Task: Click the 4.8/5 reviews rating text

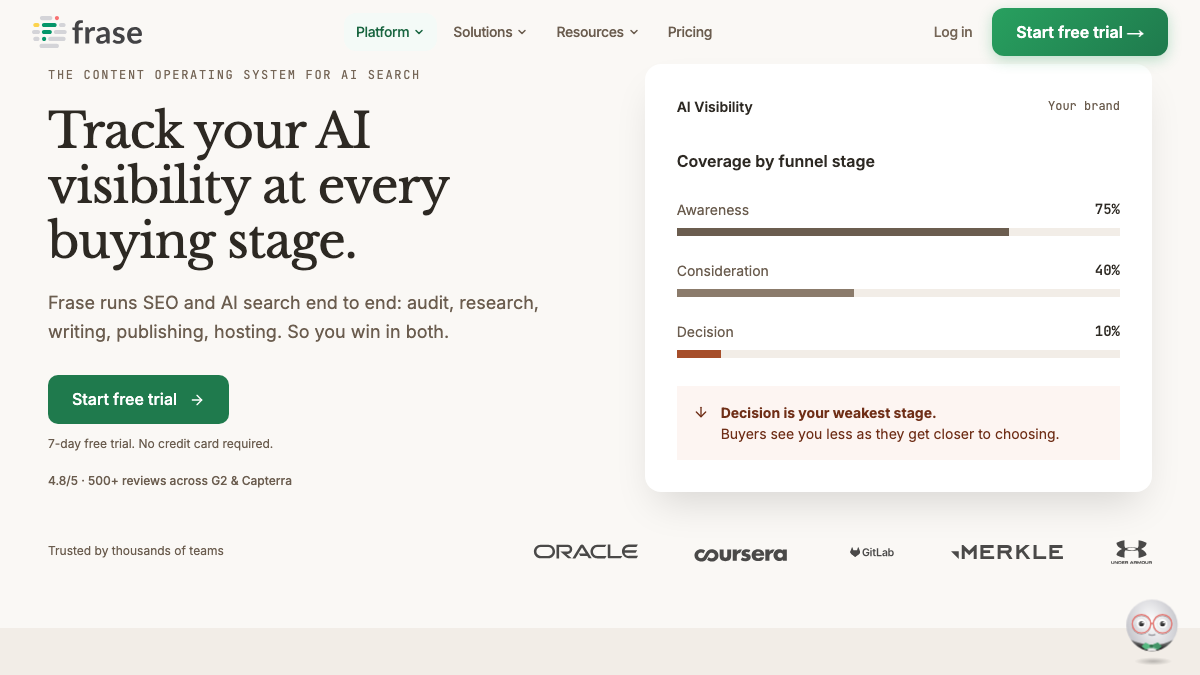Action: (x=170, y=480)
